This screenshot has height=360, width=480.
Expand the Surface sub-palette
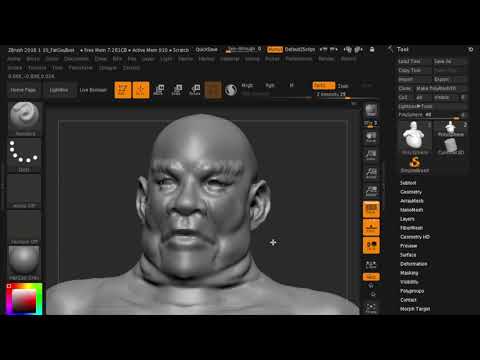click(x=408, y=255)
